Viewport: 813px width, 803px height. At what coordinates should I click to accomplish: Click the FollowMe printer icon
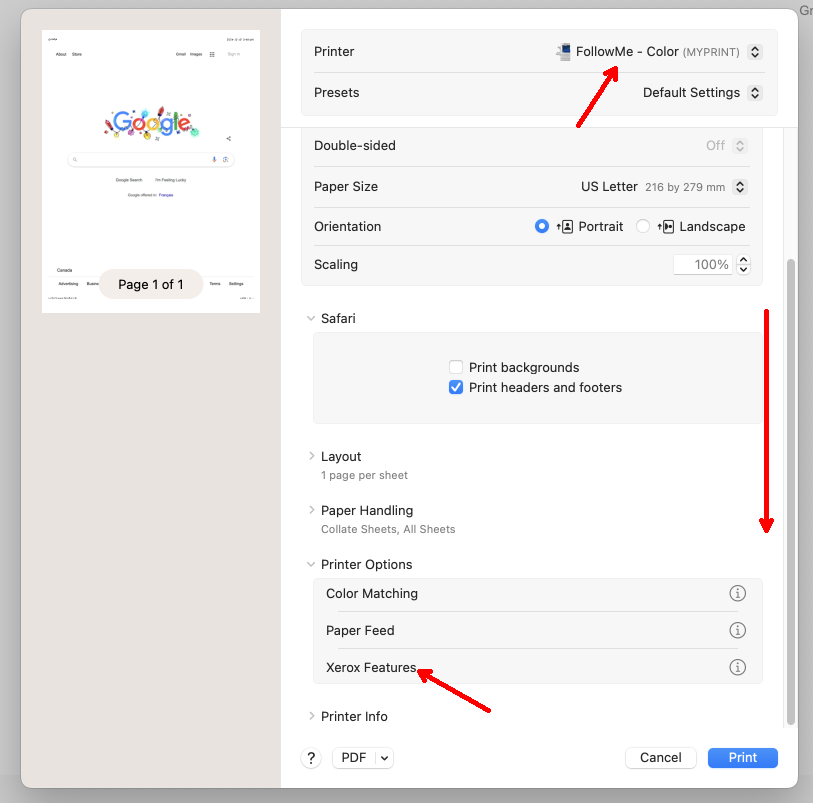[564, 52]
